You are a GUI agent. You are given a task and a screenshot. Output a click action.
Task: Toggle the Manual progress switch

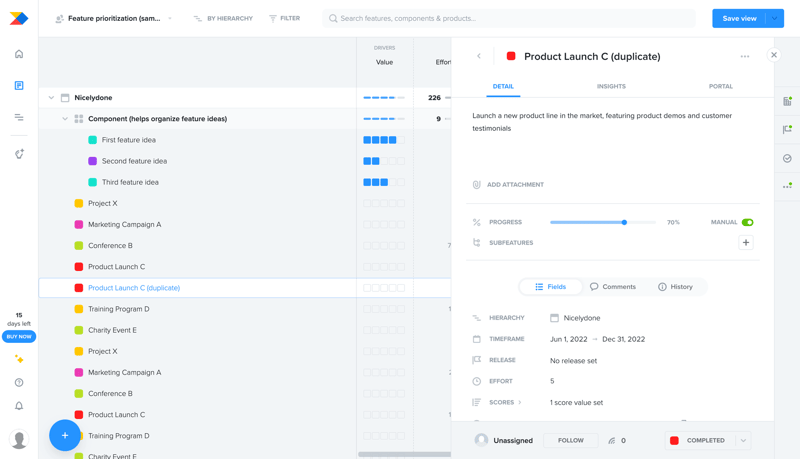click(x=747, y=222)
